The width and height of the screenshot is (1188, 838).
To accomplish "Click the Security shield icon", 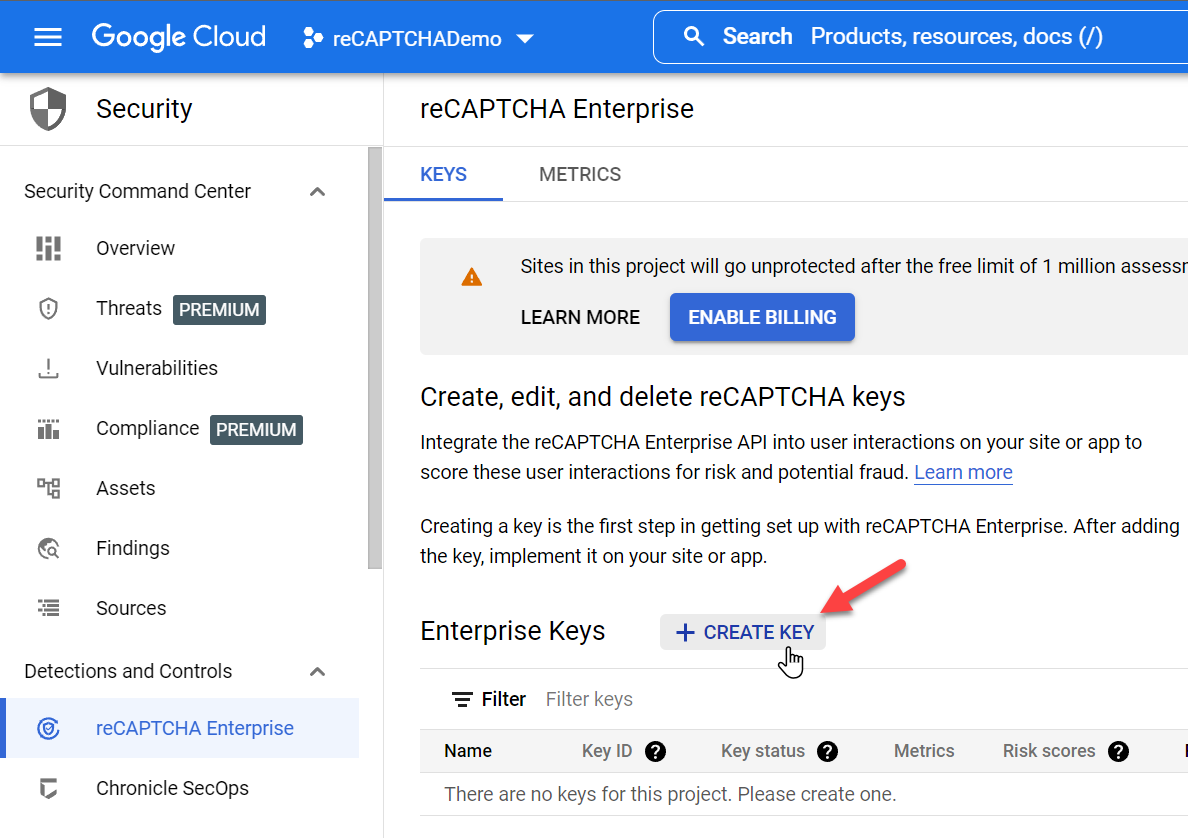I will pos(48,108).
